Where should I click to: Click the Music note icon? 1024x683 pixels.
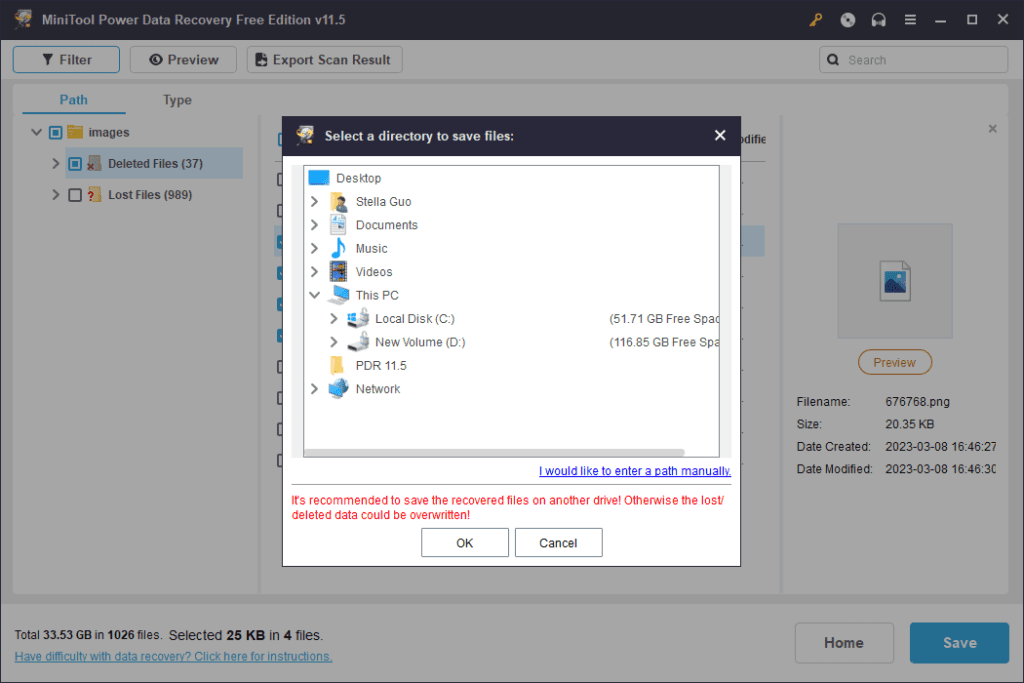point(338,248)
